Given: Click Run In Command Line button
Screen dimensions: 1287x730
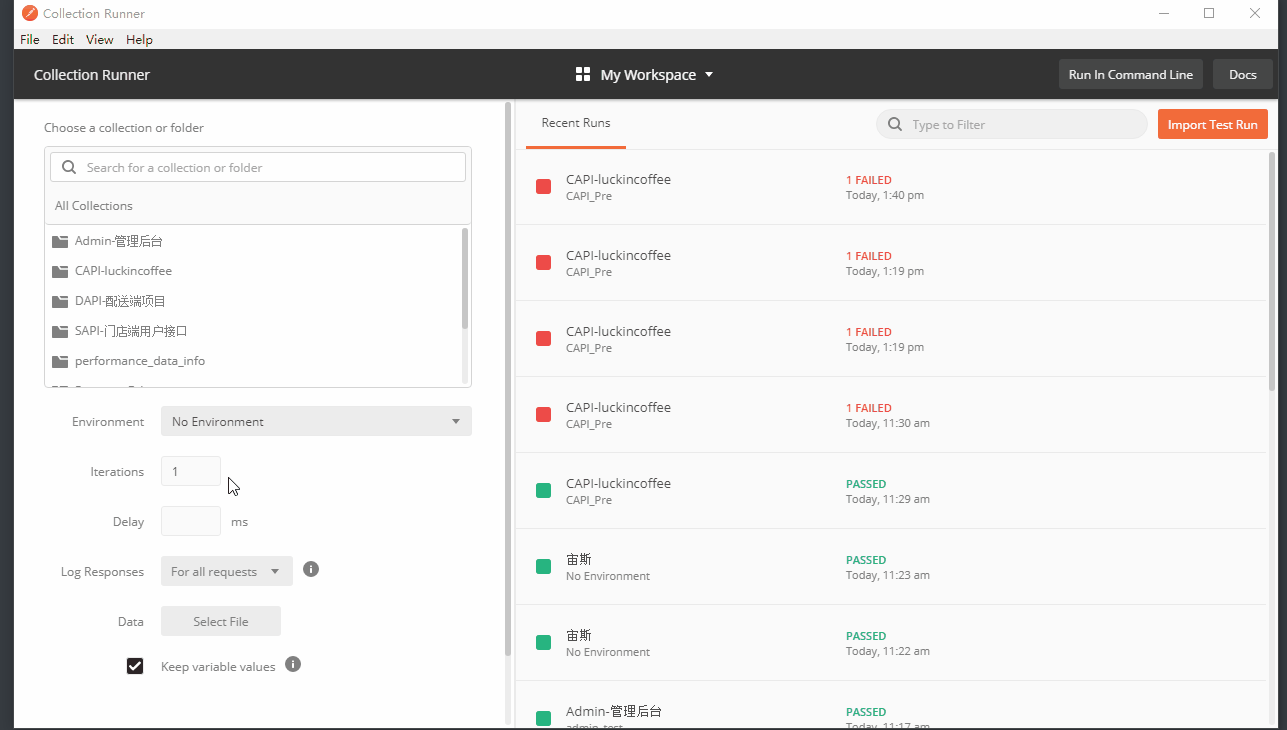Looking at the screenshot, I should [x=1131, y=75].
